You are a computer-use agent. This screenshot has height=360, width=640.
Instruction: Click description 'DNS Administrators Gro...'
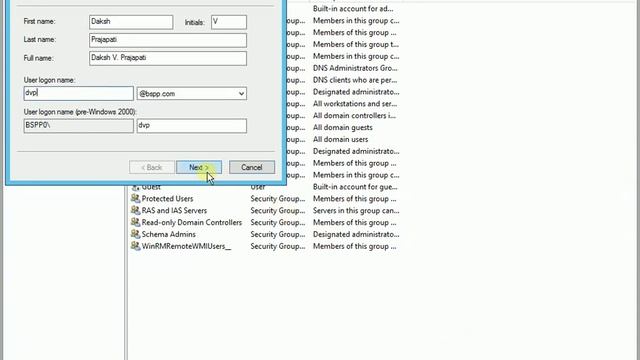point(355,68)
